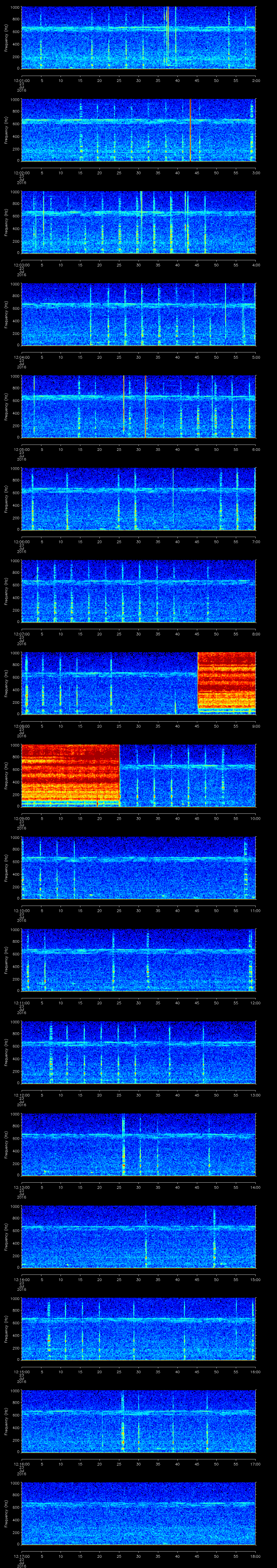Image resolution: width=277 pixels, height=1568 pixels.
Task: Select the spectrogram panel starting at 12:02:00
Action: pyautogui.click(x=138, y=130)
